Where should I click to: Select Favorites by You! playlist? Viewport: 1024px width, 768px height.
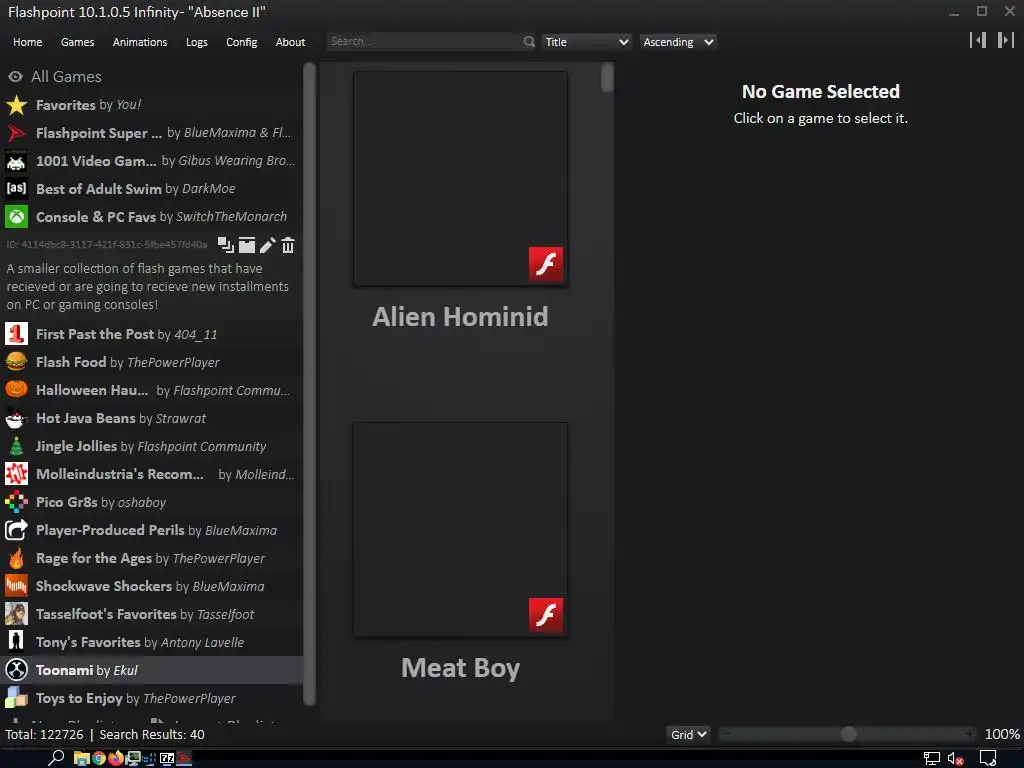(152, 105)
